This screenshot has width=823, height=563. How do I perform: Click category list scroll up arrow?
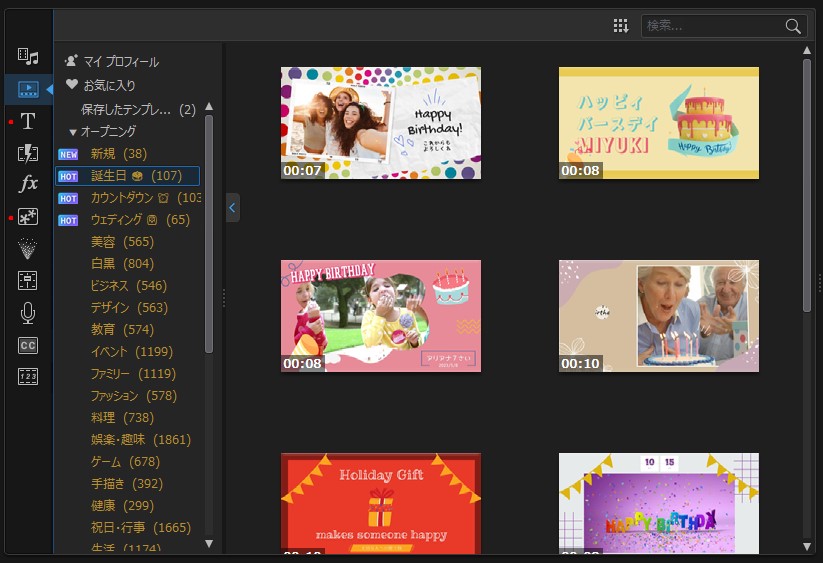coord(209,107)
